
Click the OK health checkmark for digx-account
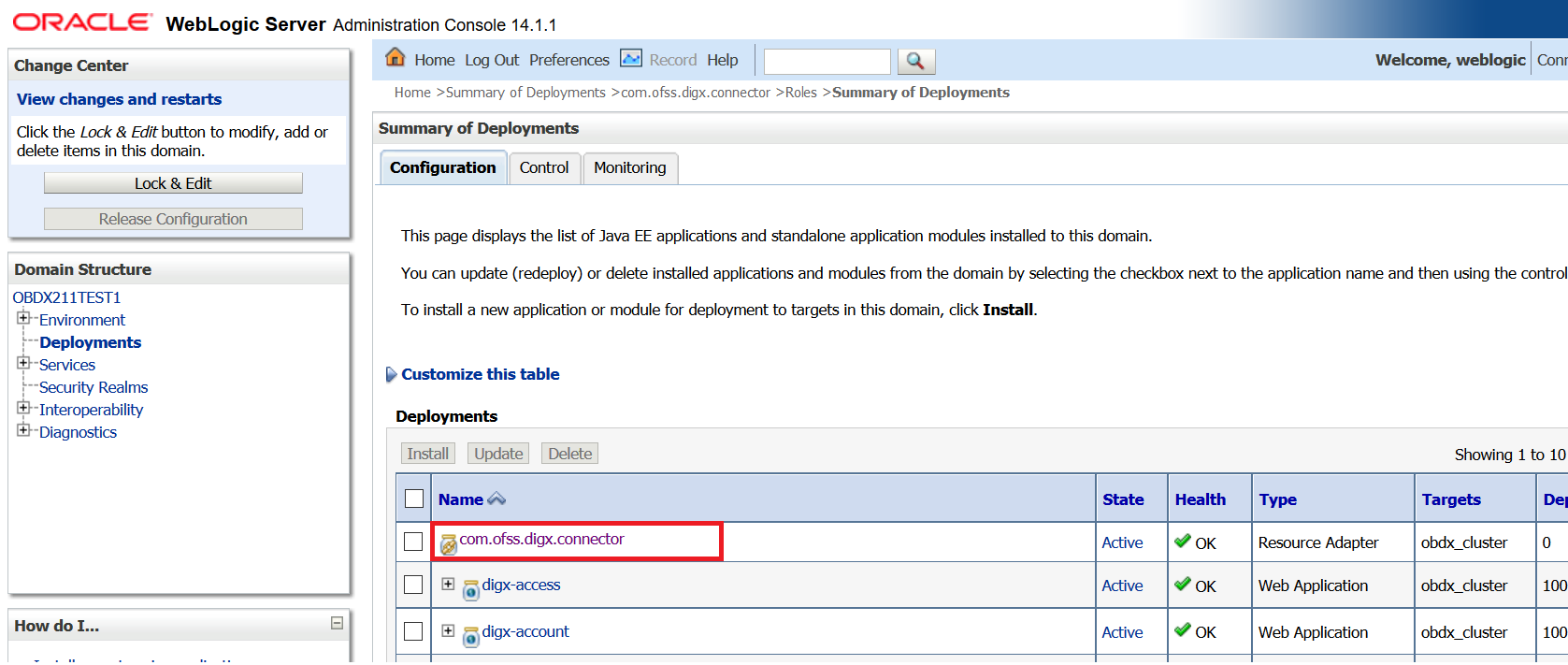(1183, 630)
